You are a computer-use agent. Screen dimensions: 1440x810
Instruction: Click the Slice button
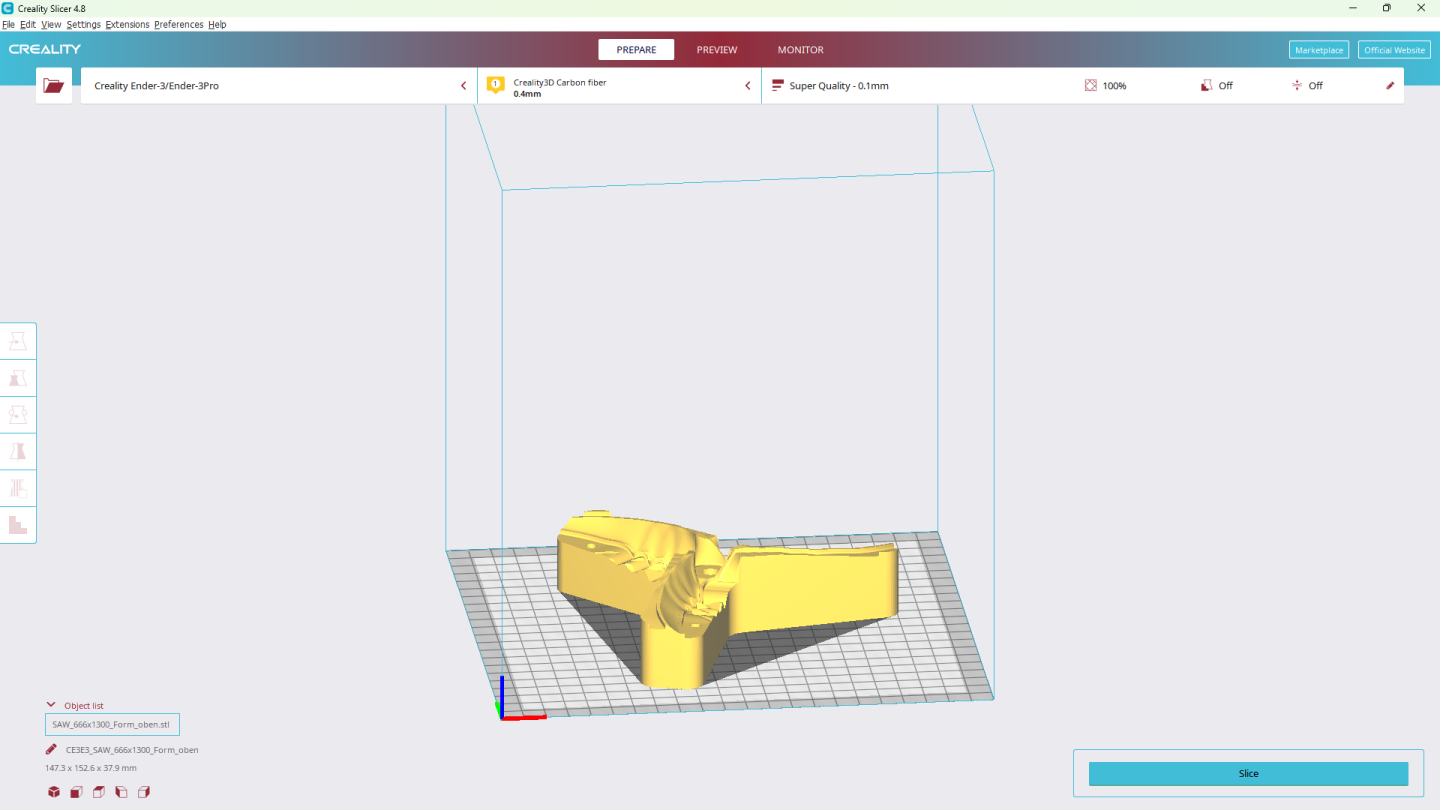[1248, 774]
